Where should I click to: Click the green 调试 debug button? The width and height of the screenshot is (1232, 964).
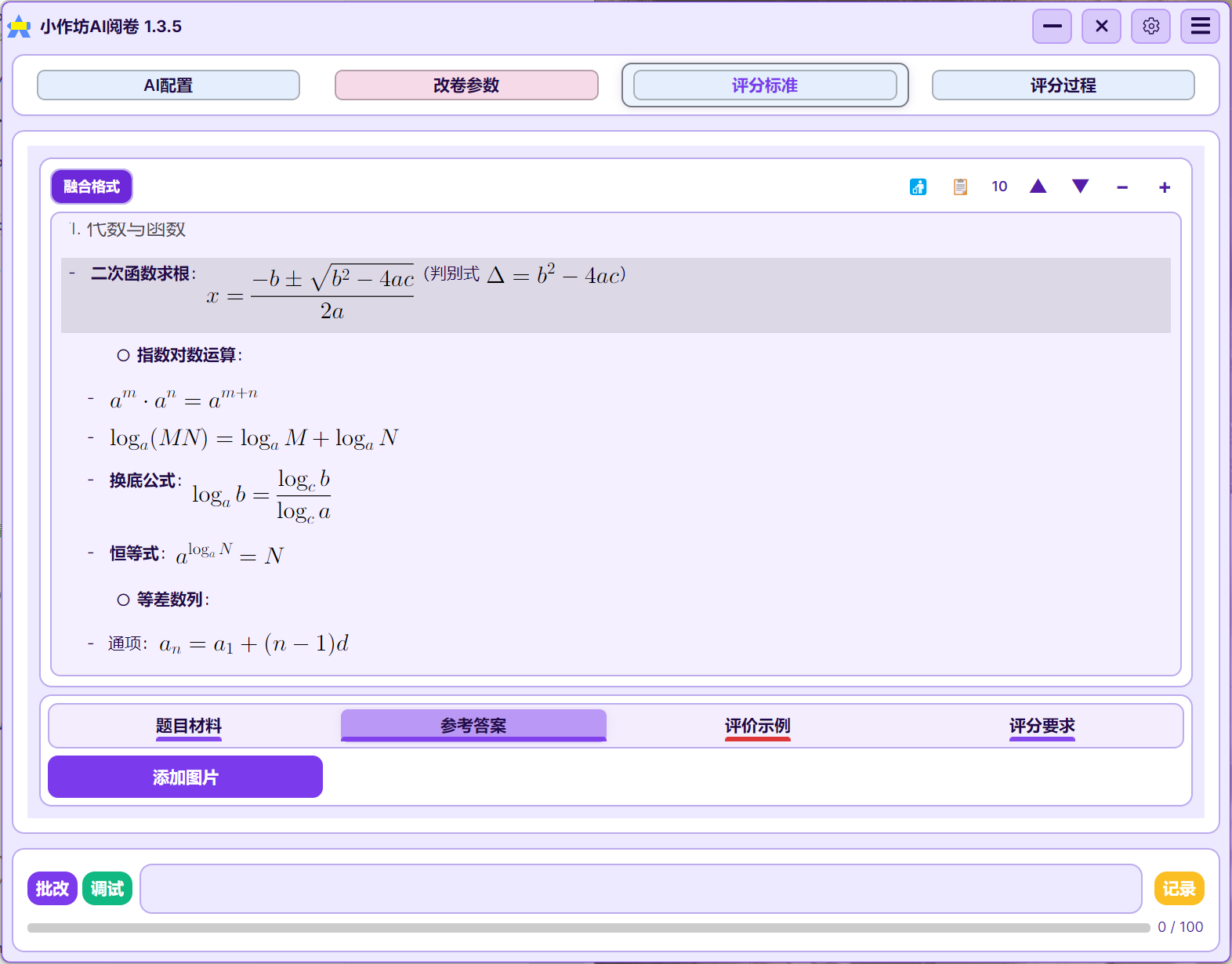[x=107, y=889]
